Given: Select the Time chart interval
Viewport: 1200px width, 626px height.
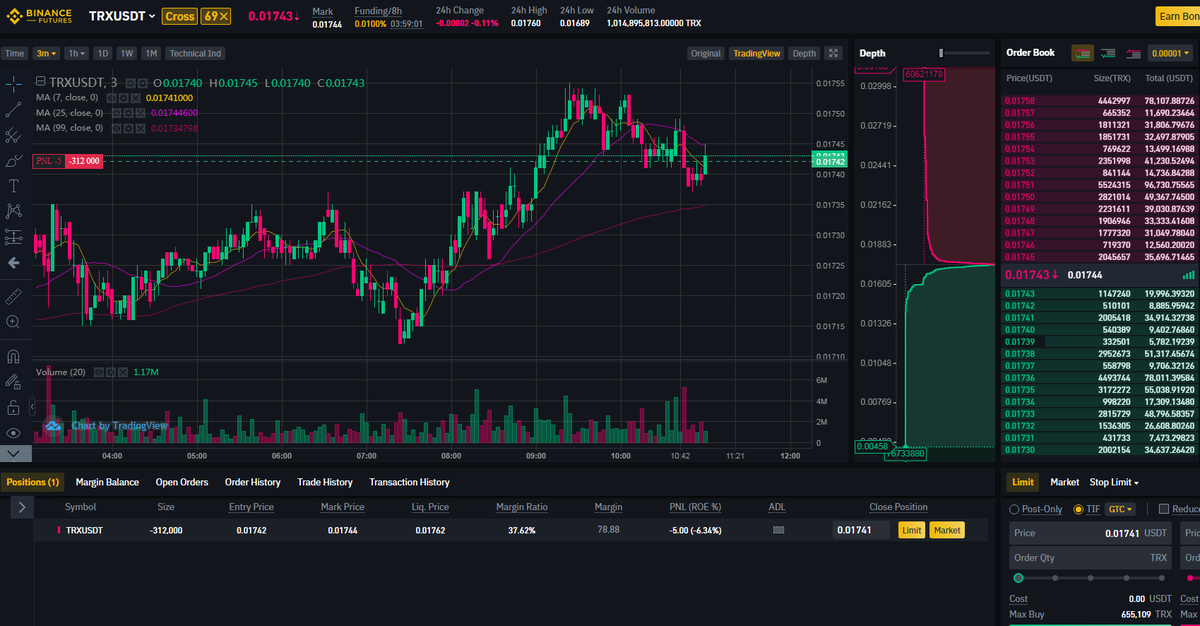Looking at the screenshot, I should coord(15,53).
